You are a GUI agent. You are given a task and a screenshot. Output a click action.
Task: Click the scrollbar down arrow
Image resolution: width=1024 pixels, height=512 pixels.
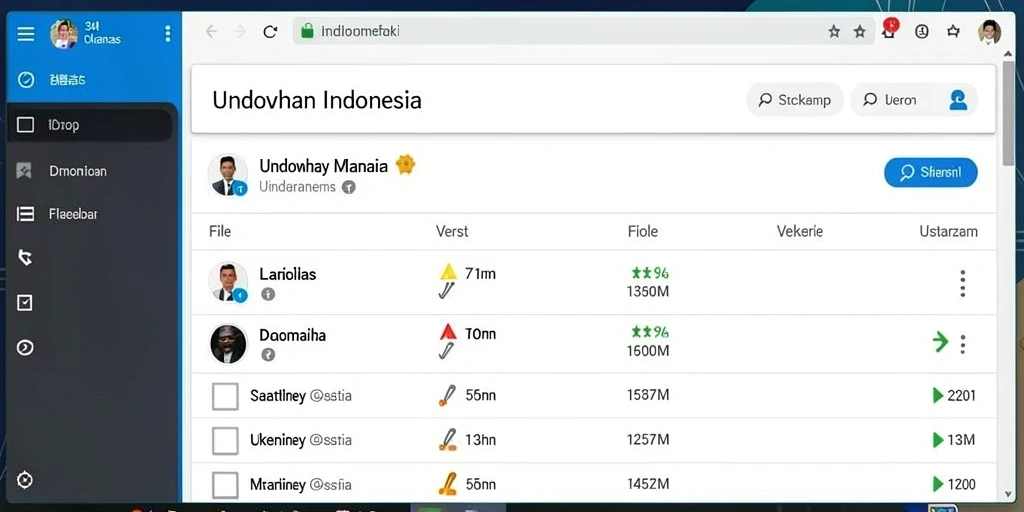[1009, 495]
